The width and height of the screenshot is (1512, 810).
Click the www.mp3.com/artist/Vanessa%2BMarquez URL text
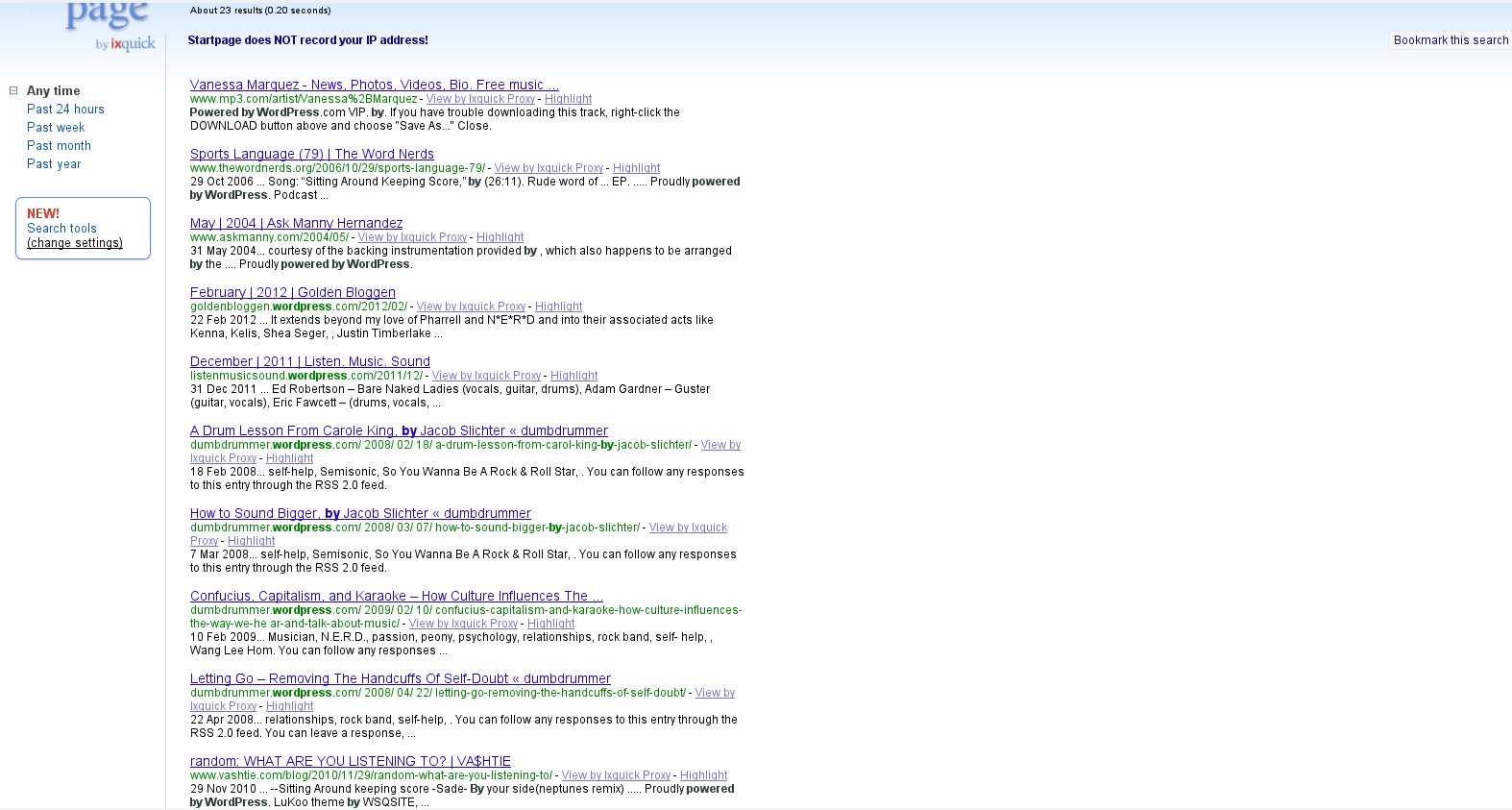click(x=304, y=99)
